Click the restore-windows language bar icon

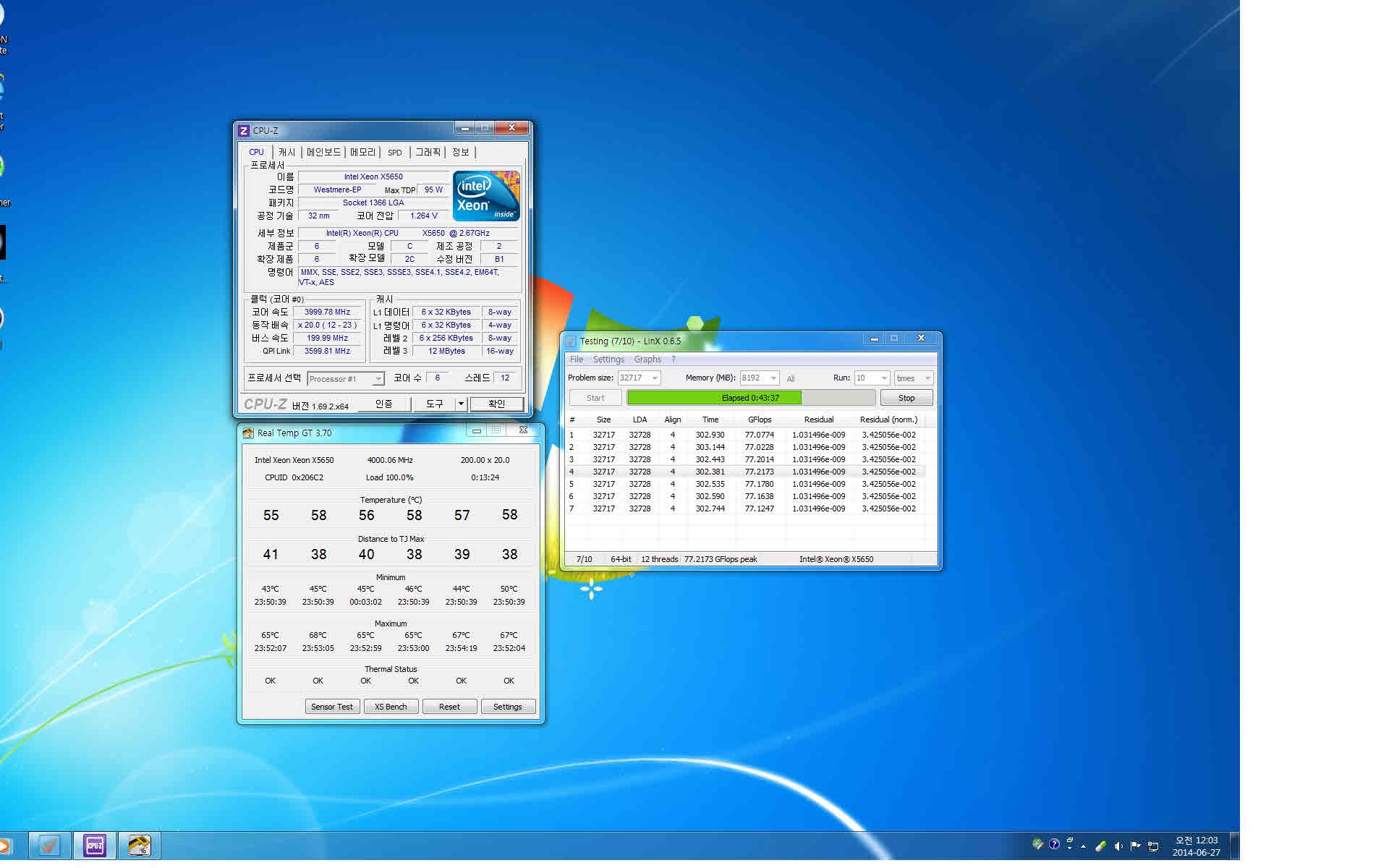(1069, 840)
